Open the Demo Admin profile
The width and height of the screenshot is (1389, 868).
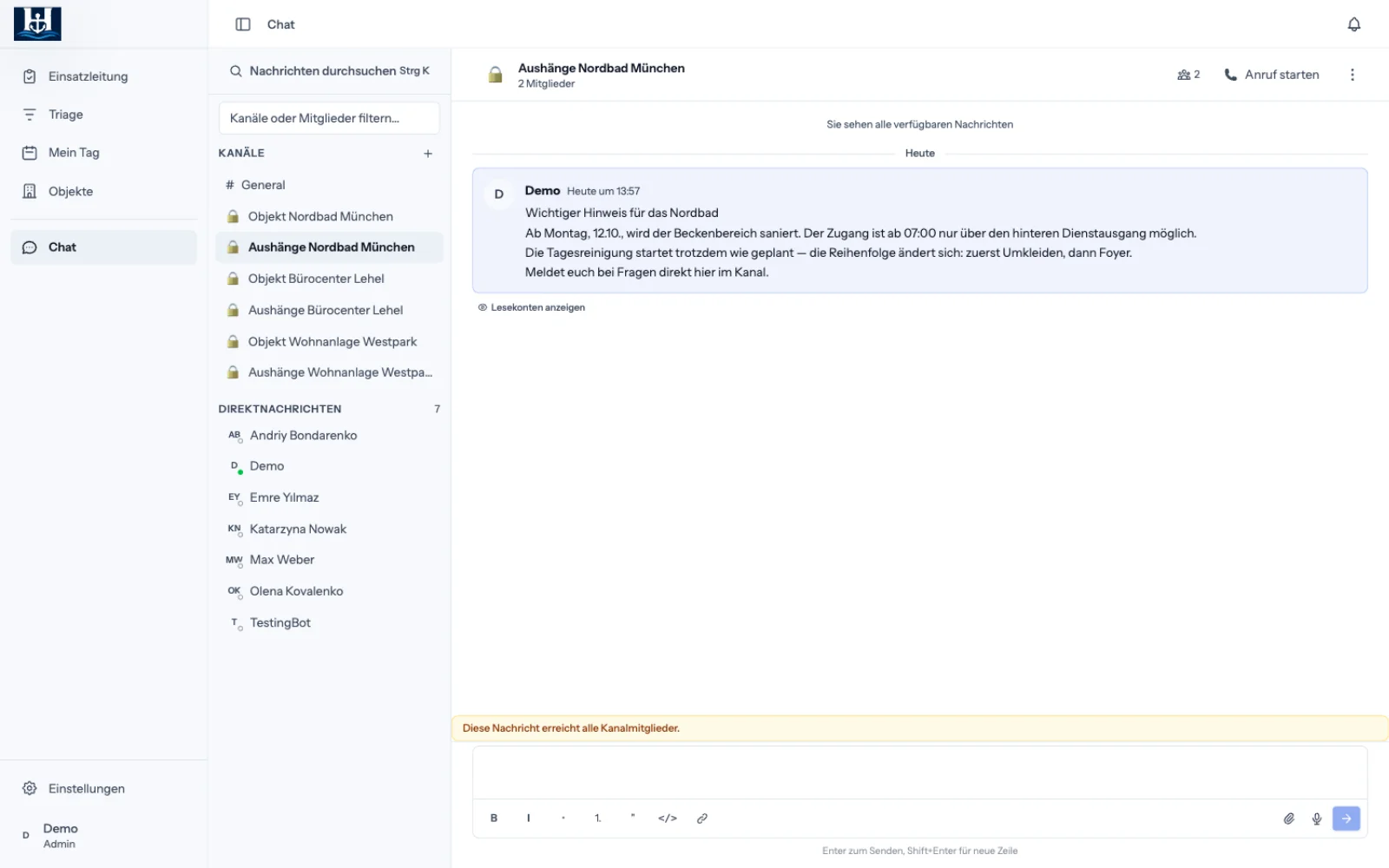tap(104, 835)
